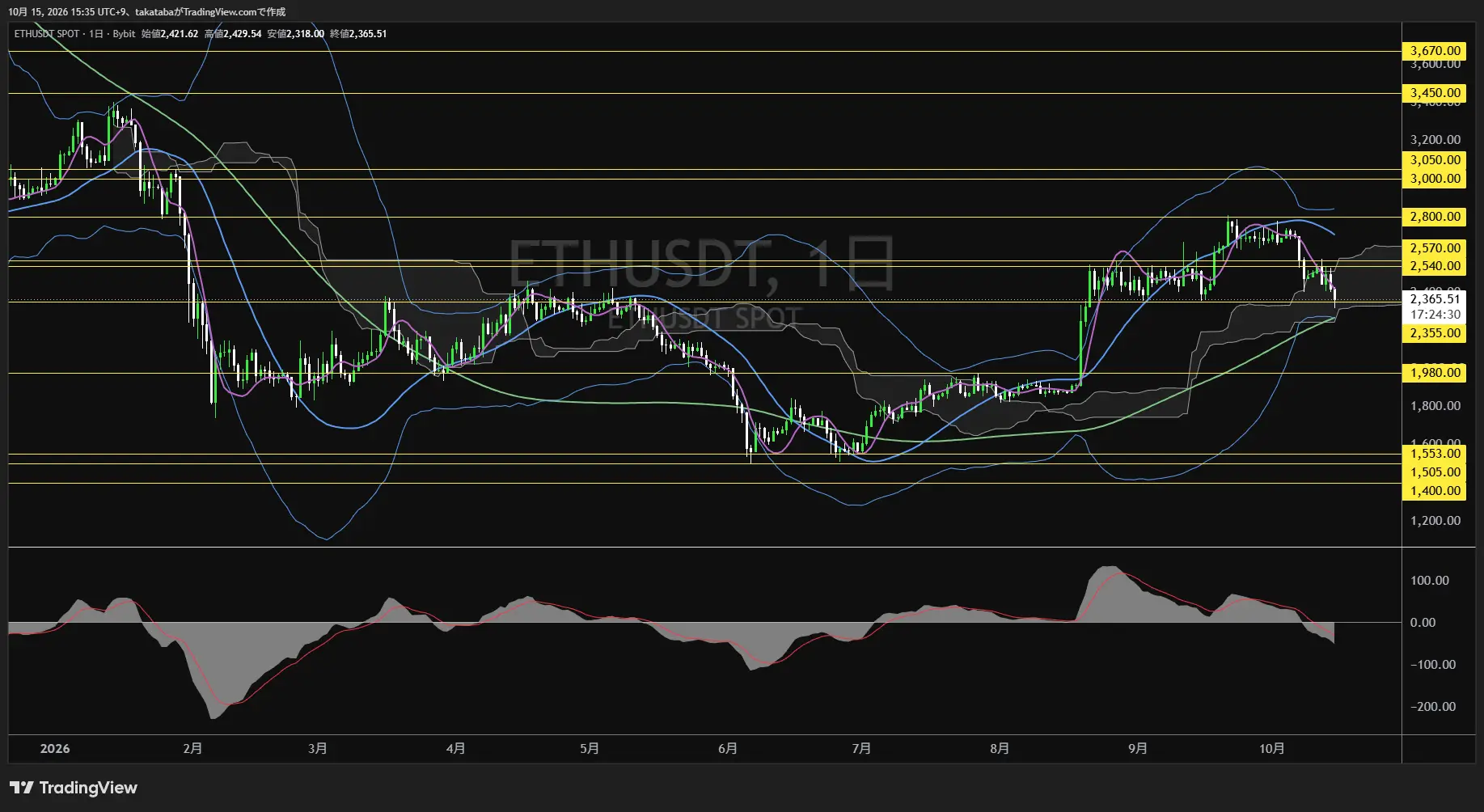
Task: Select the 1,980.00 support level label
Action: click(1435, 373)
